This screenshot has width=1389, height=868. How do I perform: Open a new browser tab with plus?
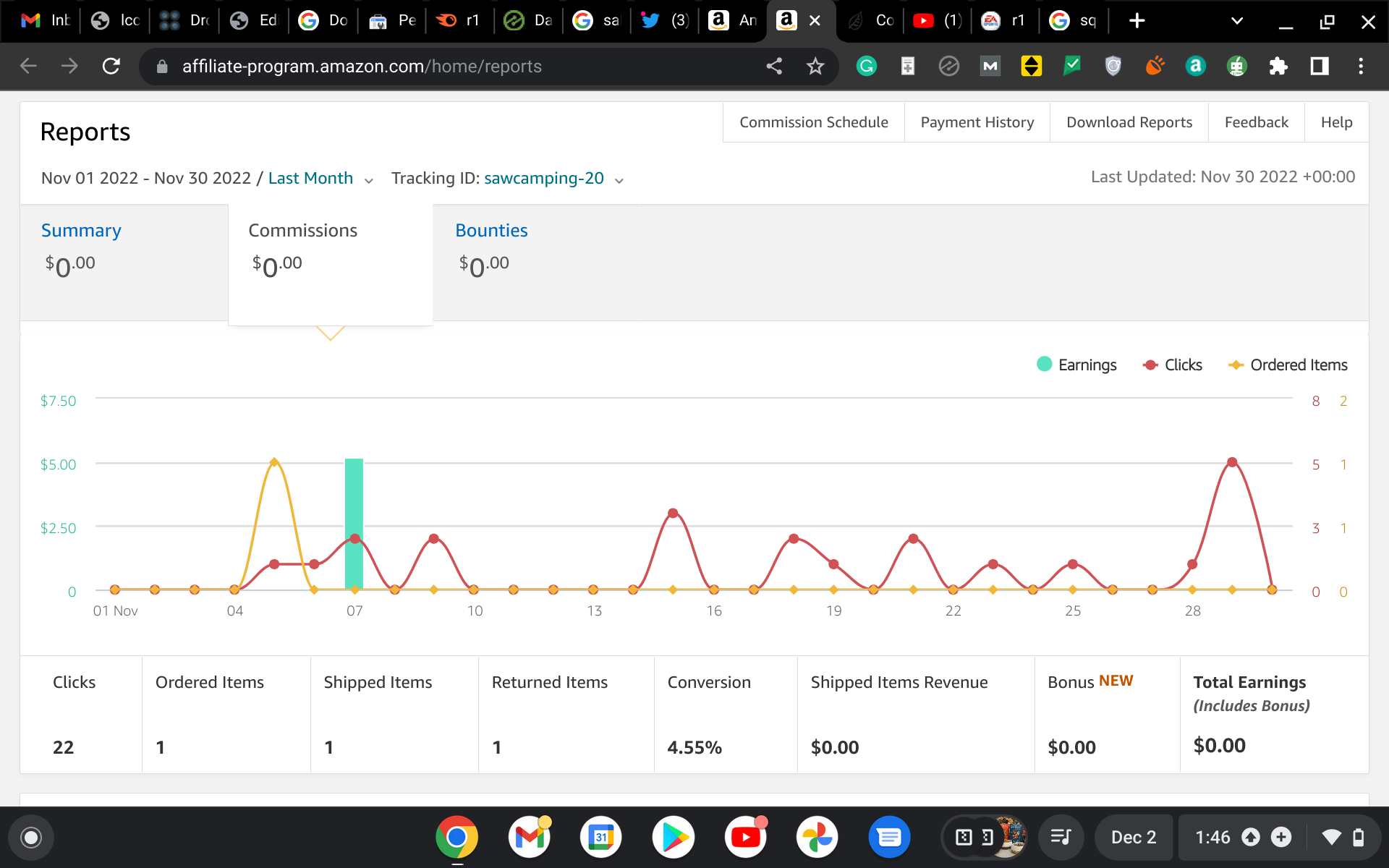pyautogui.click(x=1137, y=21)
